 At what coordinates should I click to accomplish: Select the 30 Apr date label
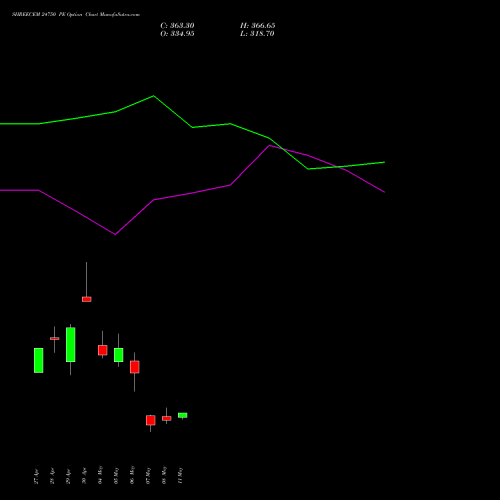click(x=84, y=476)
